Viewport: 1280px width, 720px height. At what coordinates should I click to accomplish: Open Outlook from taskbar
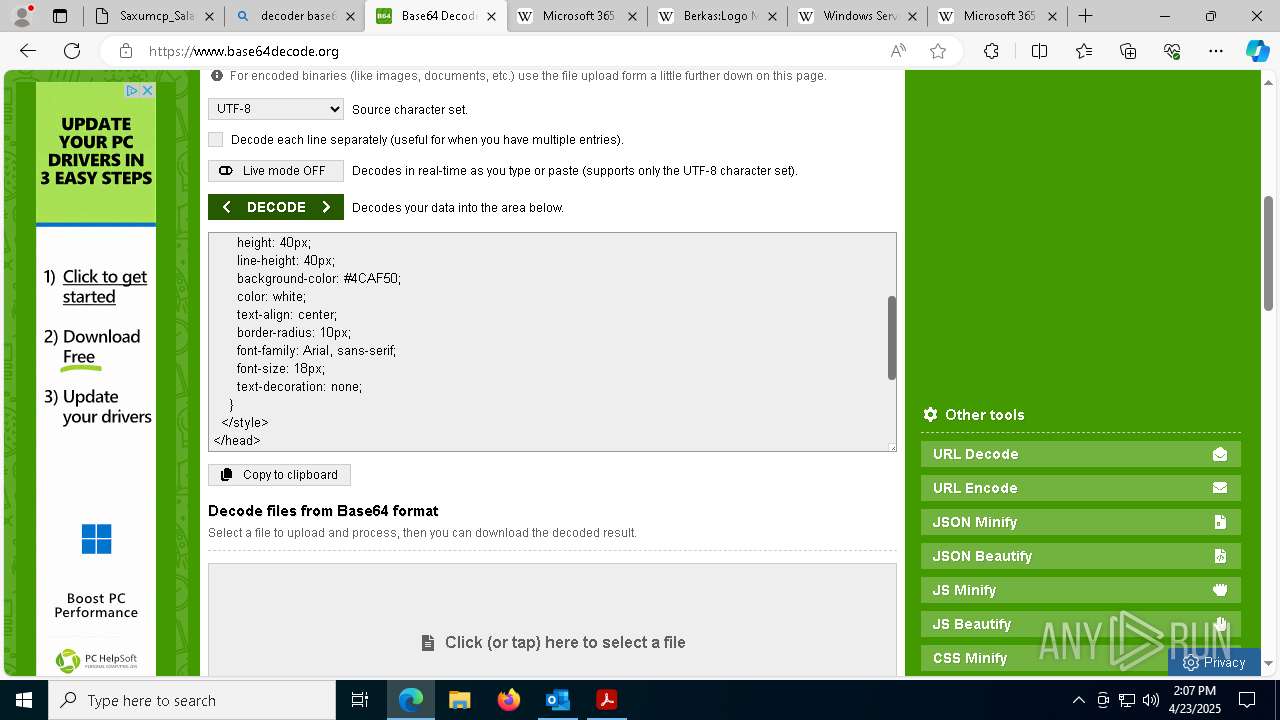click(x=557, y=700)
